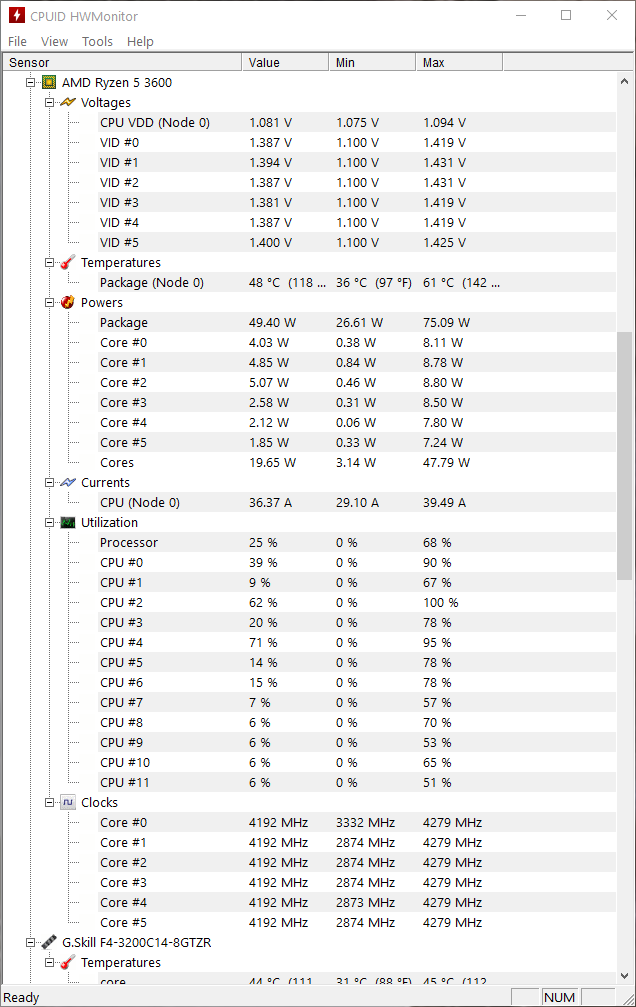Collapse the Clocks tree section

click(x=49, y=802)
